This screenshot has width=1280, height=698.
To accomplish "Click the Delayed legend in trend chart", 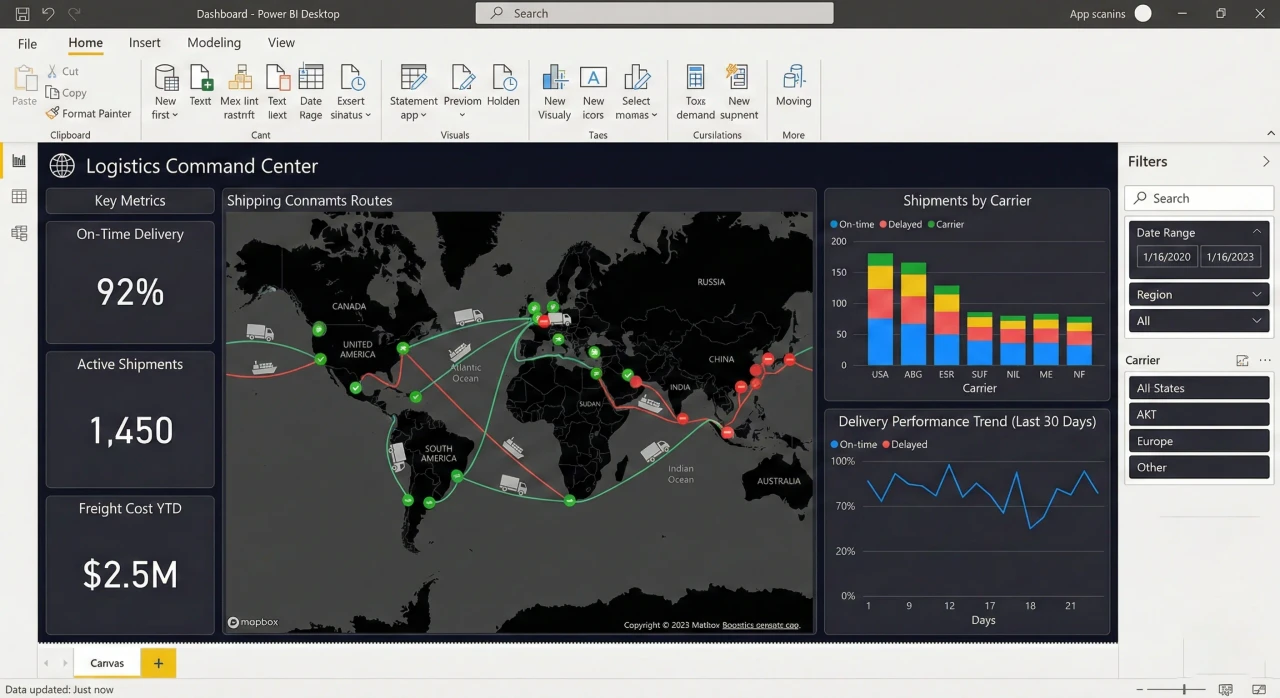I will pyautogui.click(x=904, y=444).
